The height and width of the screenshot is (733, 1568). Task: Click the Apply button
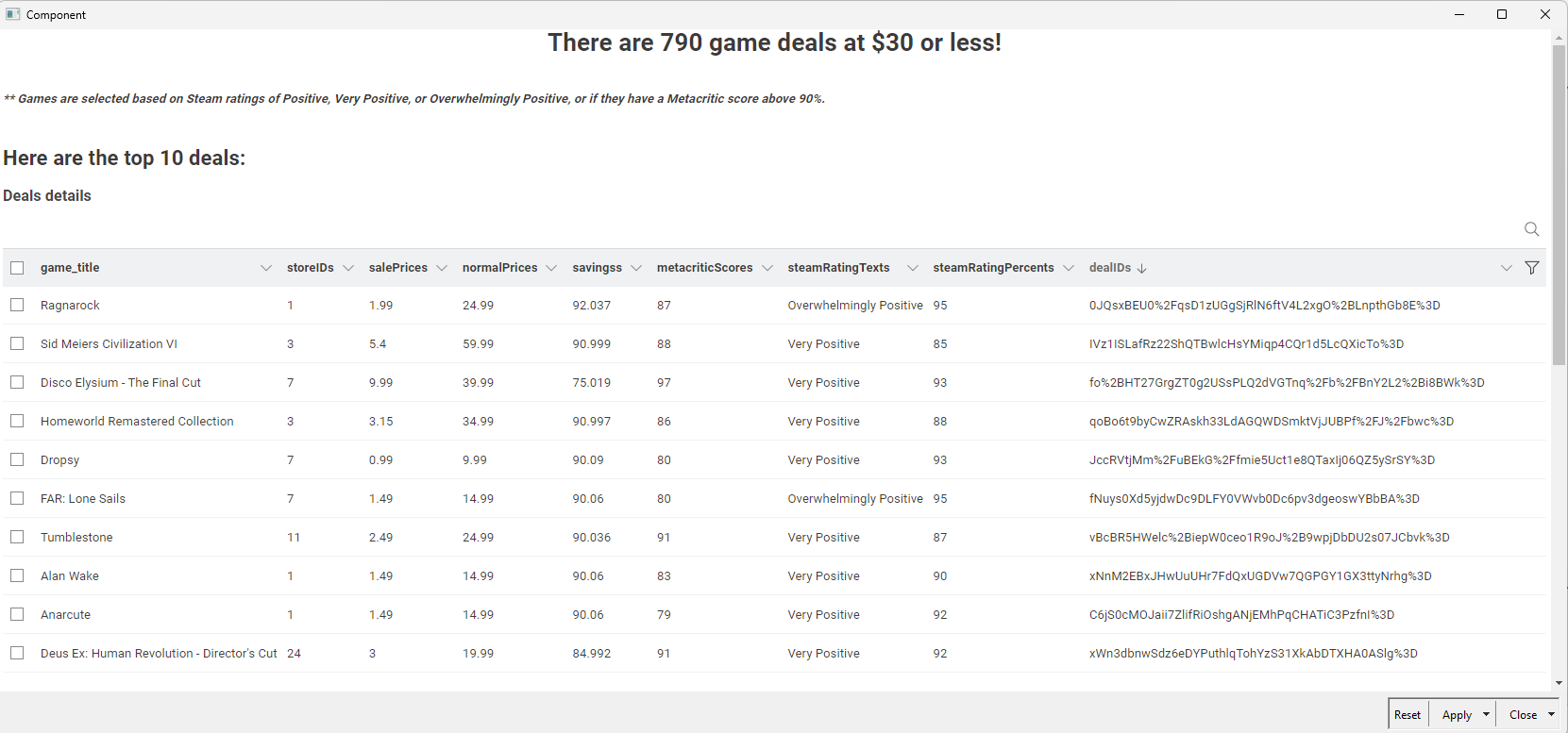[1457, 714]
